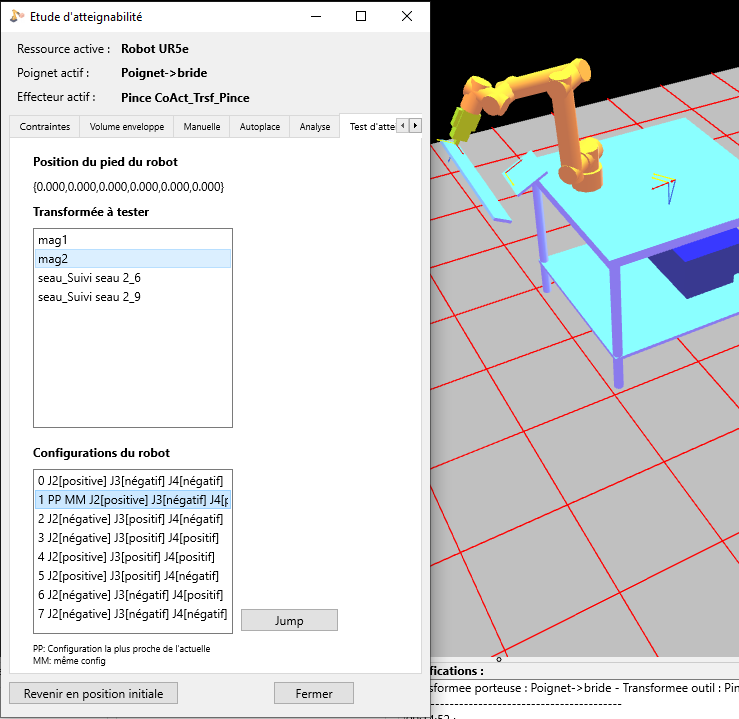This screenshot has width=739, height=719.
Task: Select the Autoplace tab
Action: click(260, 127)
